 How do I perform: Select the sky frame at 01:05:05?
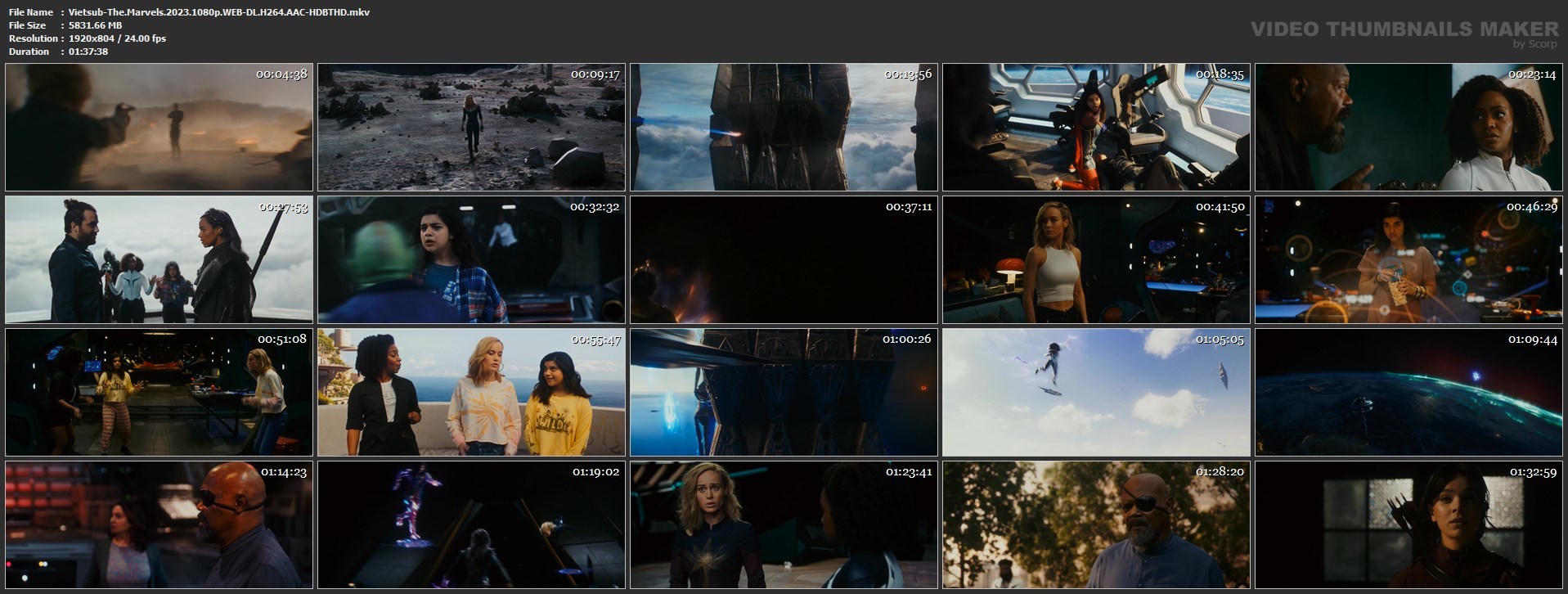point(1096,392)
